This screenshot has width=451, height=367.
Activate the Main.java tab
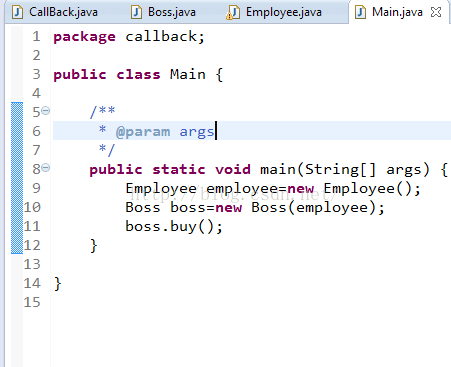click(397, 12)
